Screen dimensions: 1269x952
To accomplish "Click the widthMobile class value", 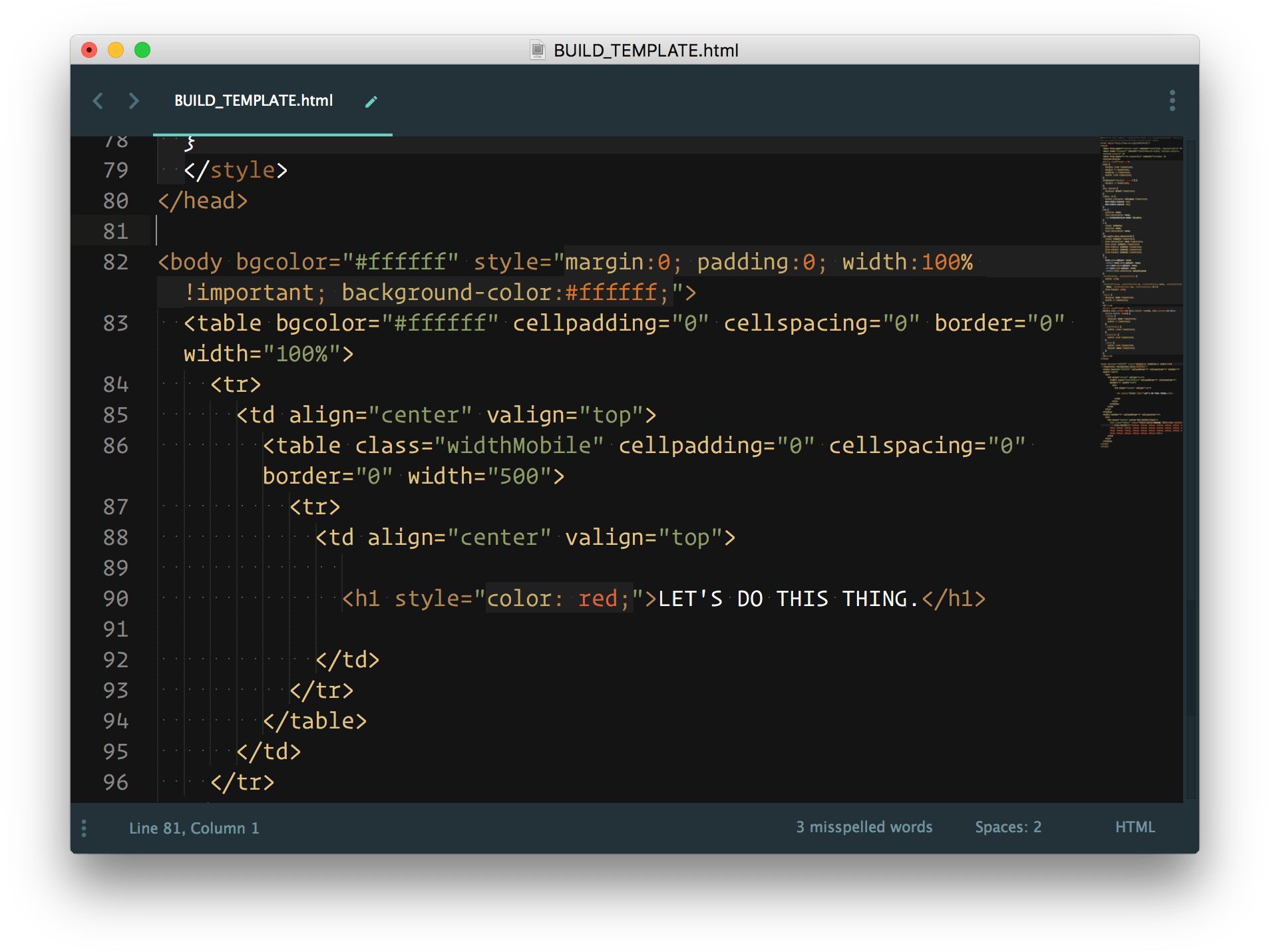I will click(518, 446).
